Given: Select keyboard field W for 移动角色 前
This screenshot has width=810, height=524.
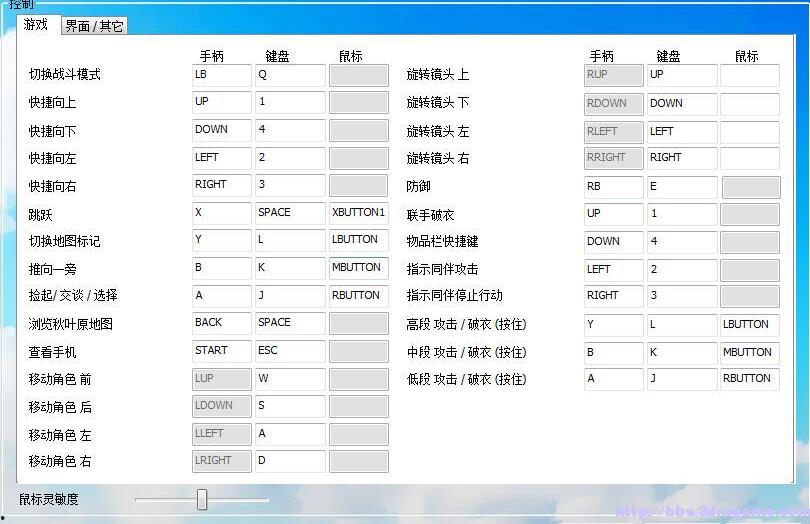Looking at the screenshot, I should point(290,379).
